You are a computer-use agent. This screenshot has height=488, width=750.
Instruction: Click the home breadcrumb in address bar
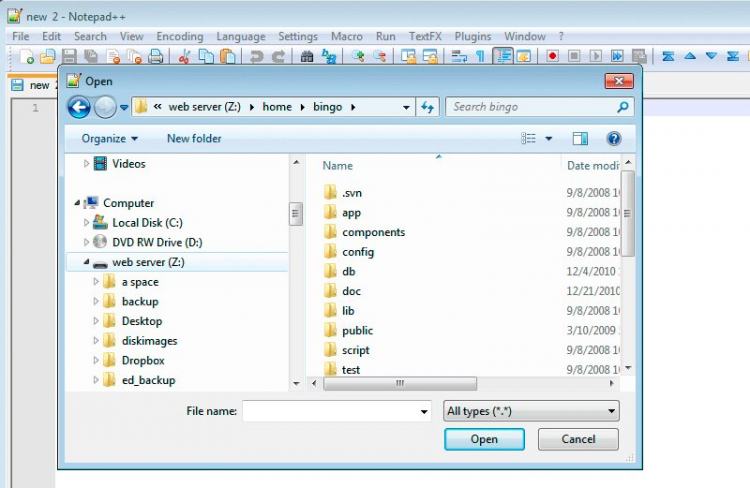click(x=277, y=107)
